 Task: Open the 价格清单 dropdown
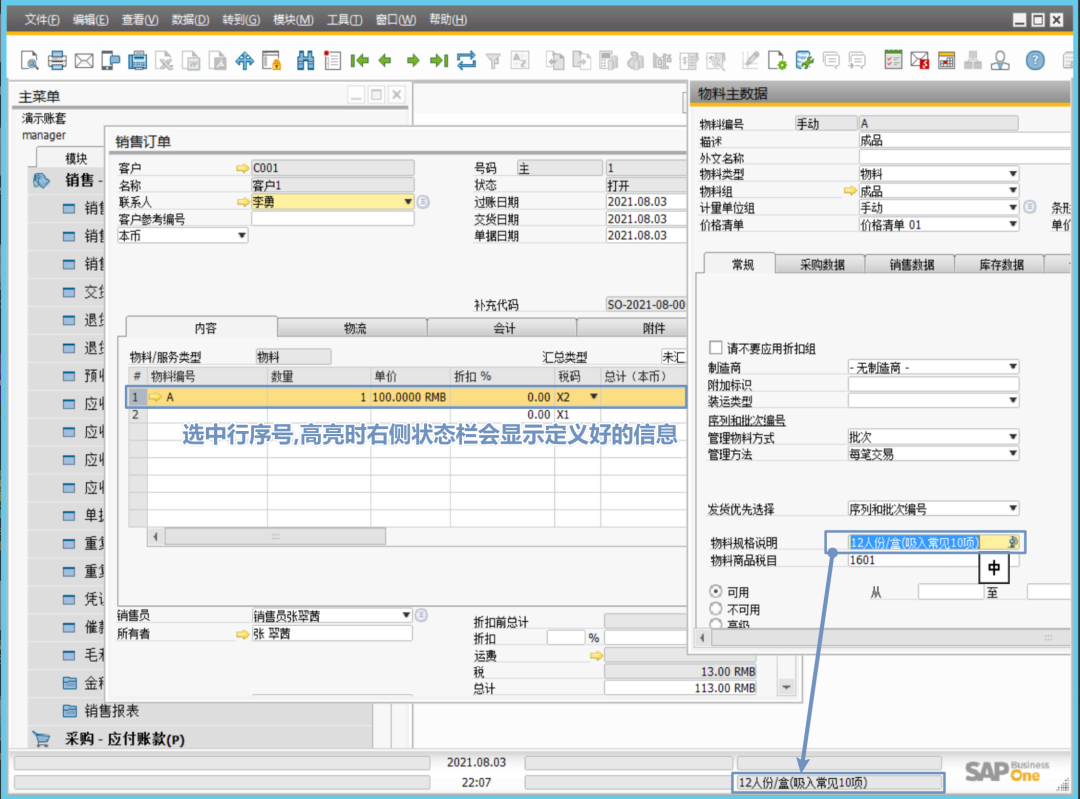1012,225
